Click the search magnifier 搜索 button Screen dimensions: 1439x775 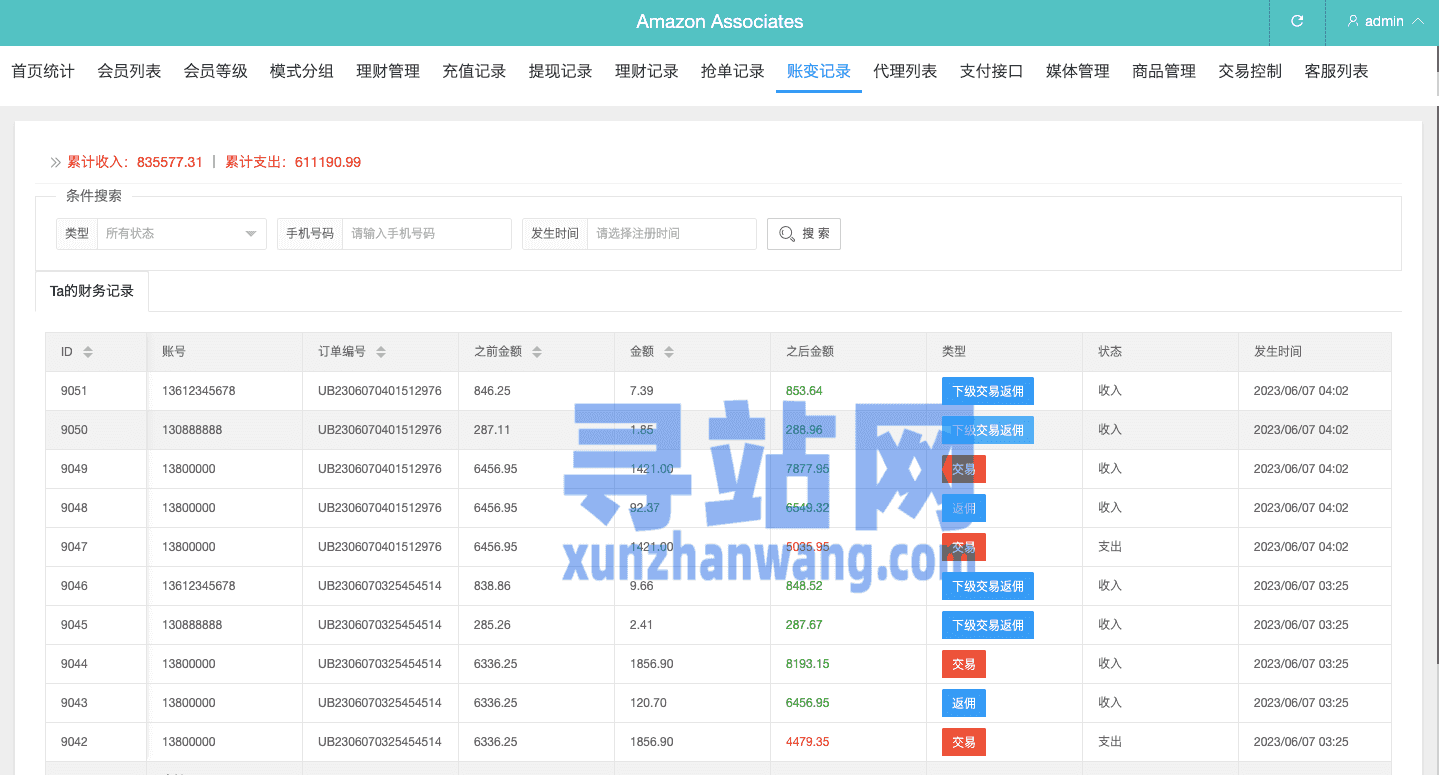point(803,234)
